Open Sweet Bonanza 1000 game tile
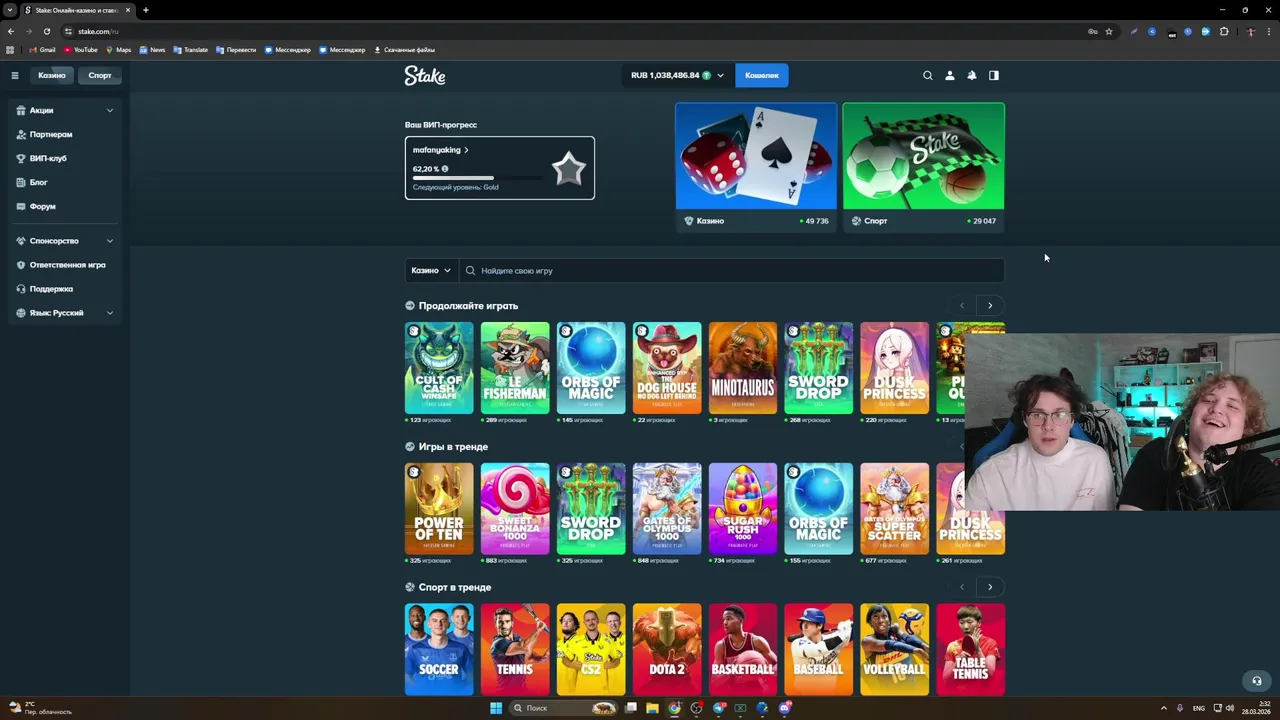The image size is (1280, 720). 515,509
